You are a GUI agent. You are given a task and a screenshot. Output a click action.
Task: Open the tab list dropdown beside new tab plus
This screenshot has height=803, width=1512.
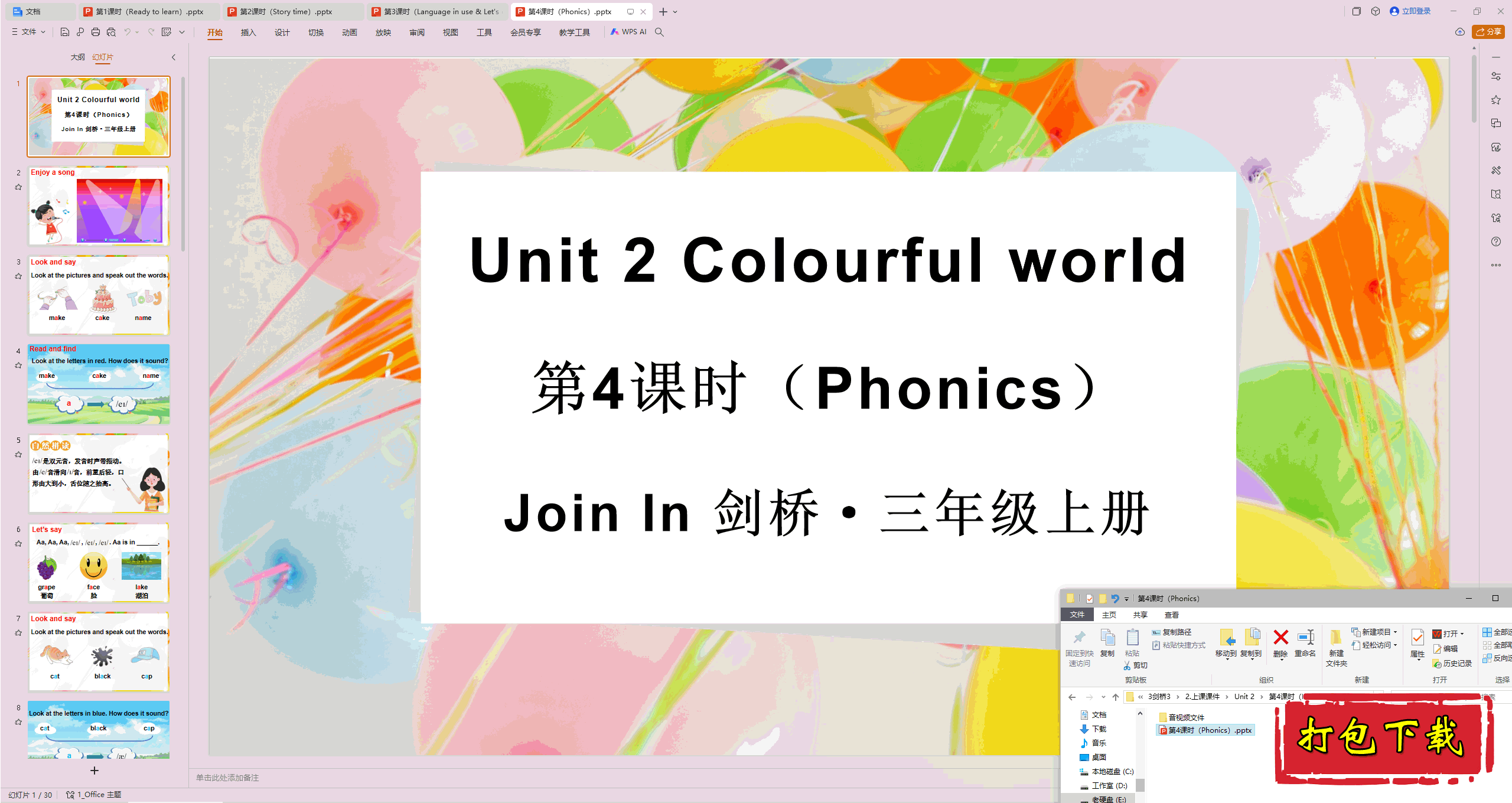675,12
